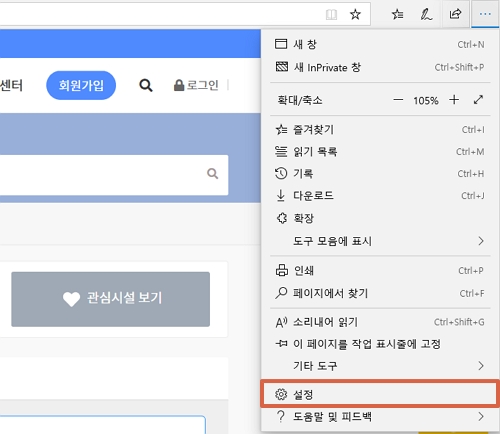Viewport: 500px width, 434px height.
Task: Select the add notes pen icon
Action: [426, 14]
